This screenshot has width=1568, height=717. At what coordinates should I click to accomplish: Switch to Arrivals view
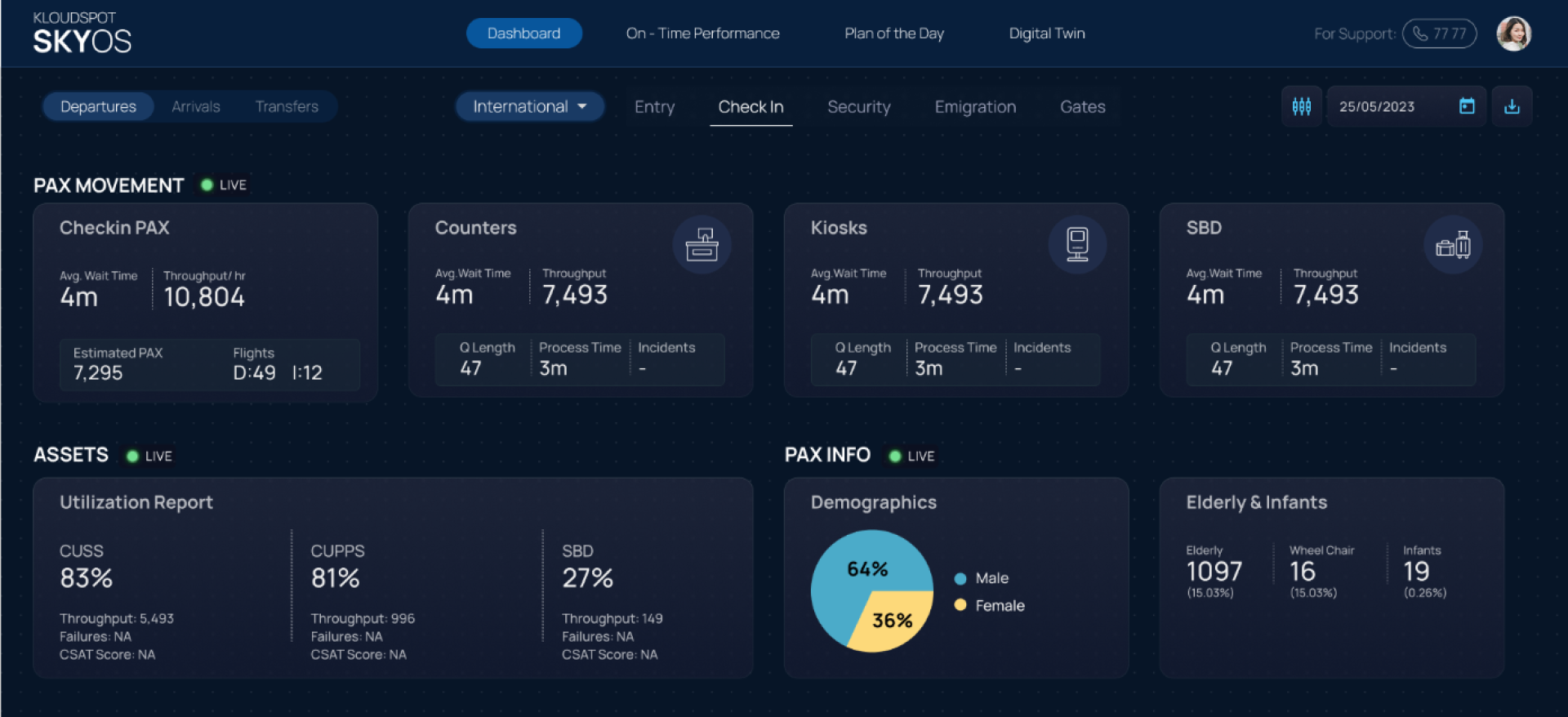coord(196,106)
